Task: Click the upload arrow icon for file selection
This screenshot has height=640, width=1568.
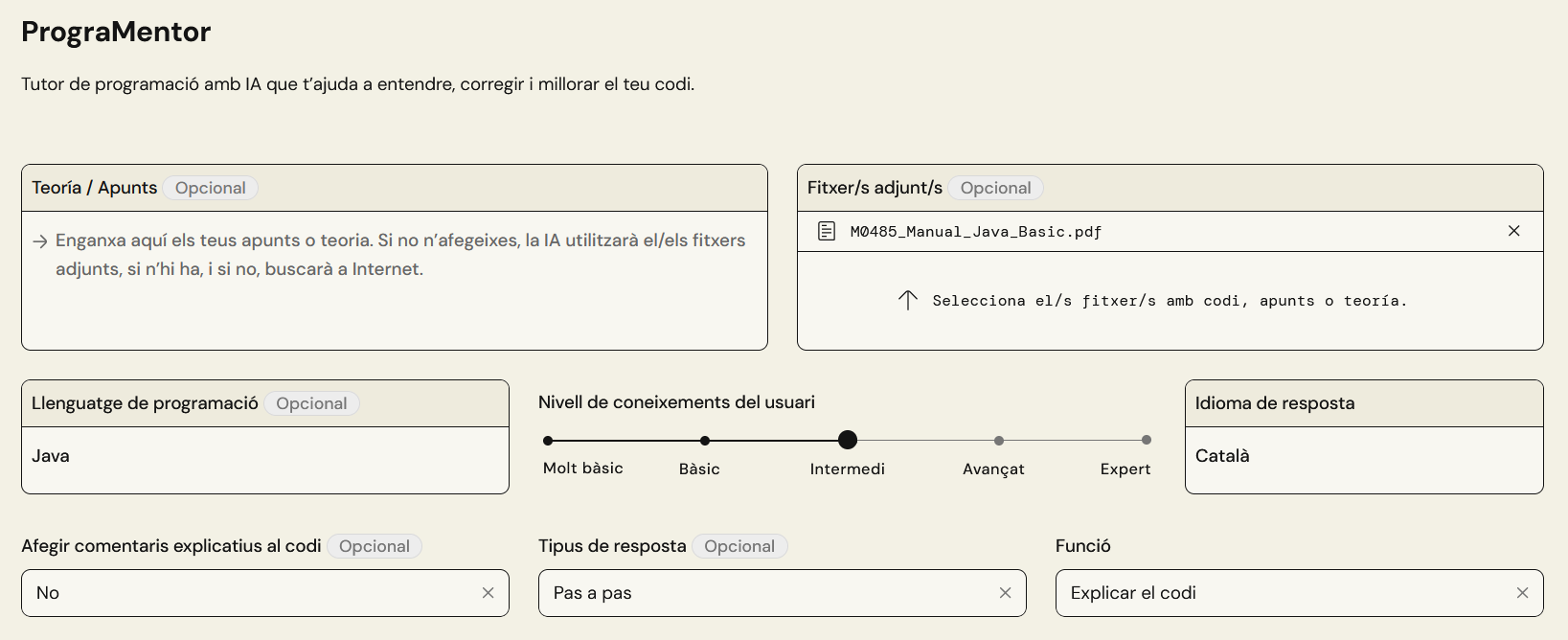Action: (x=908, y=300)
